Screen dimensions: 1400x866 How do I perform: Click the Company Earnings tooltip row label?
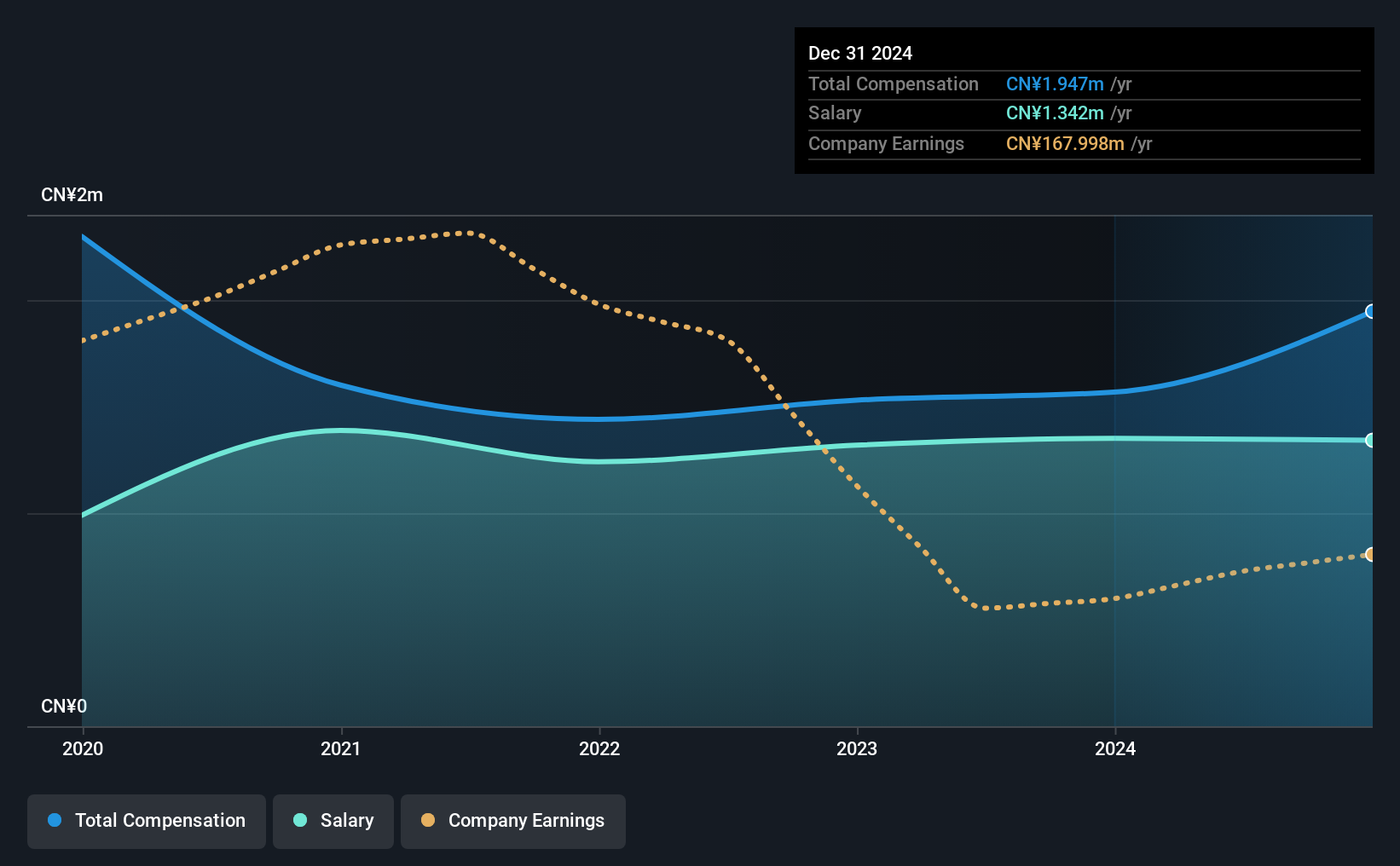[x=886, y=144]
